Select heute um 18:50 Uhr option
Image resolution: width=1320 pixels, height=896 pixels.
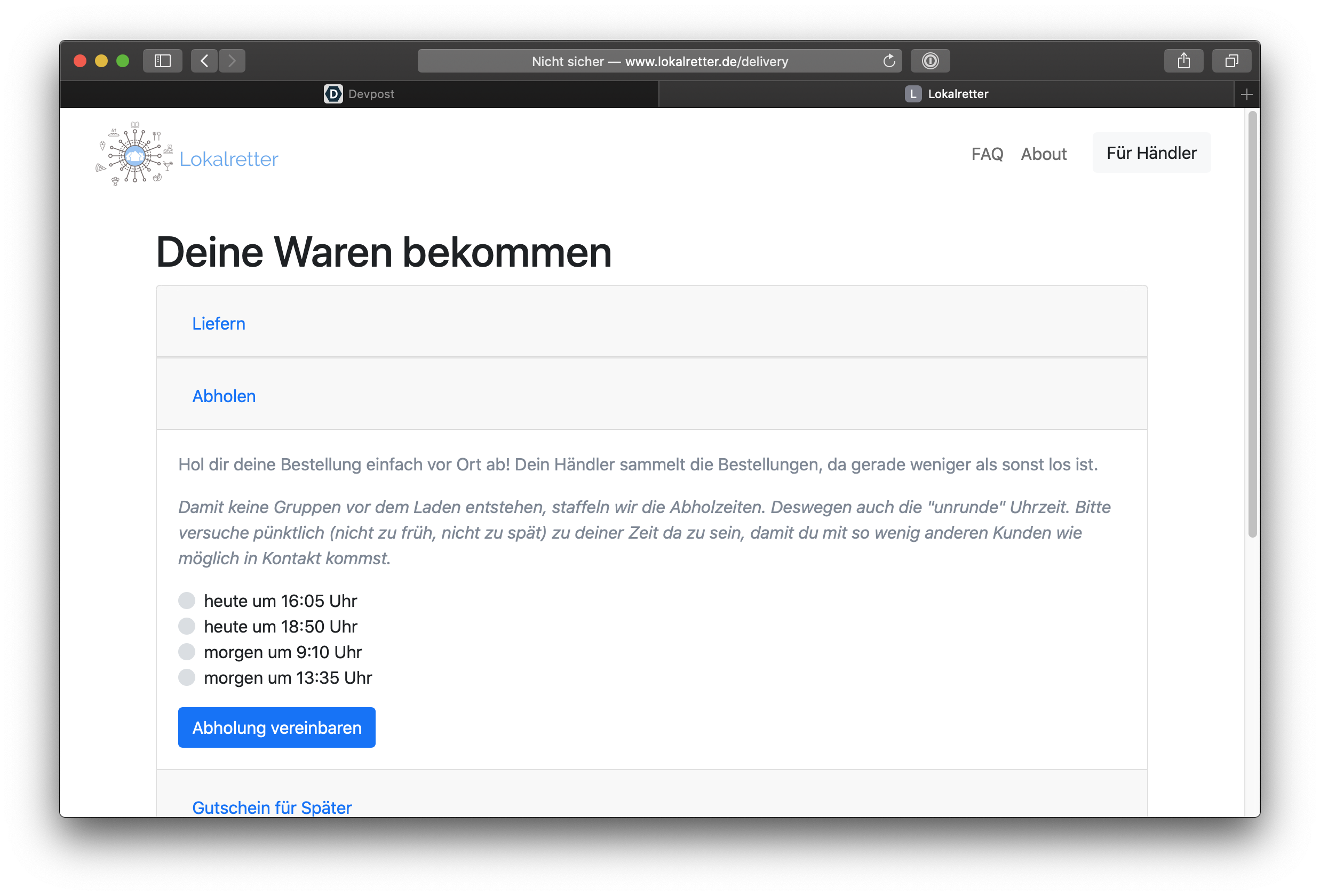[x=187, y=626]
